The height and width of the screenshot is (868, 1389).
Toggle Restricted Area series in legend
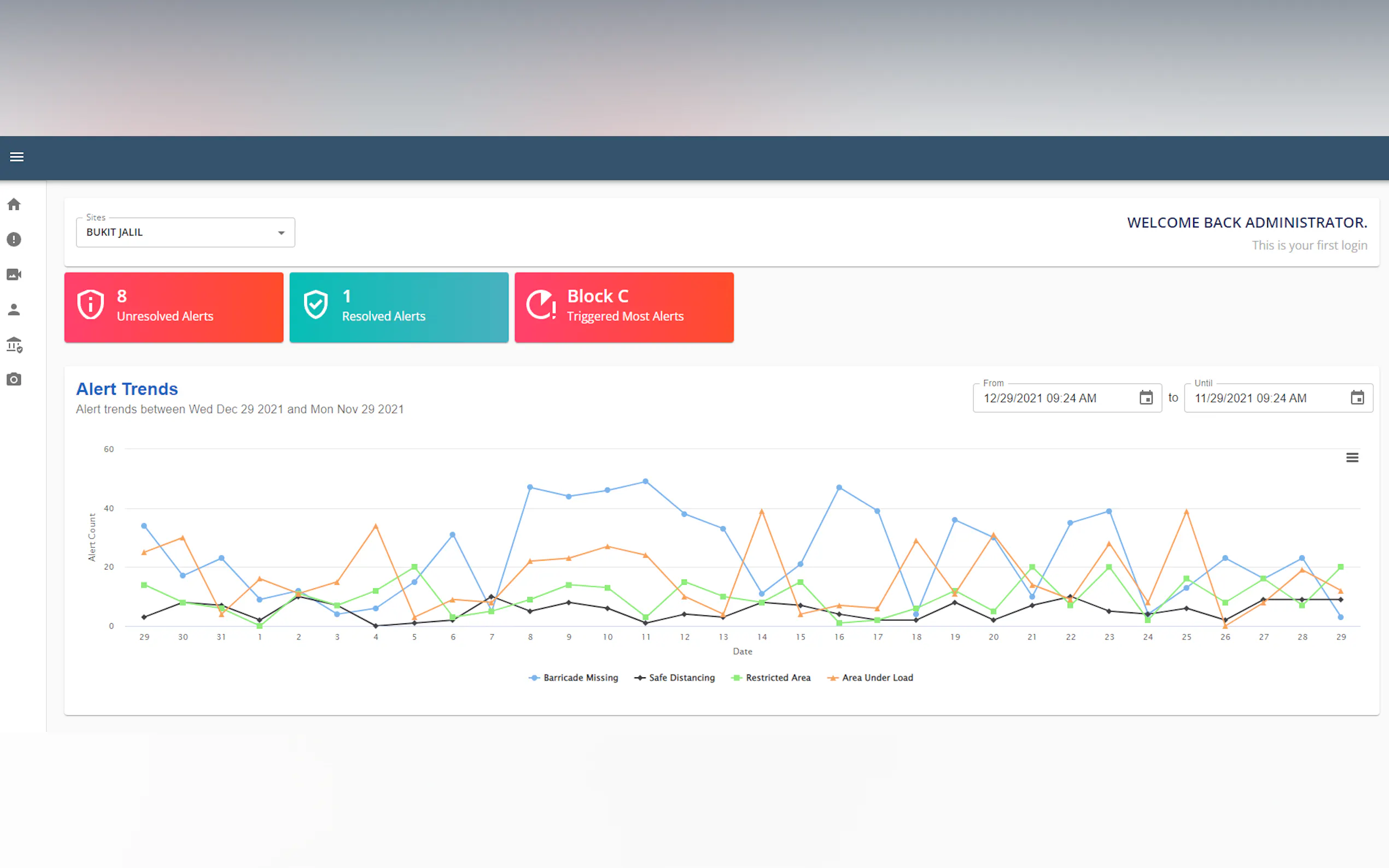click(771, 678)
